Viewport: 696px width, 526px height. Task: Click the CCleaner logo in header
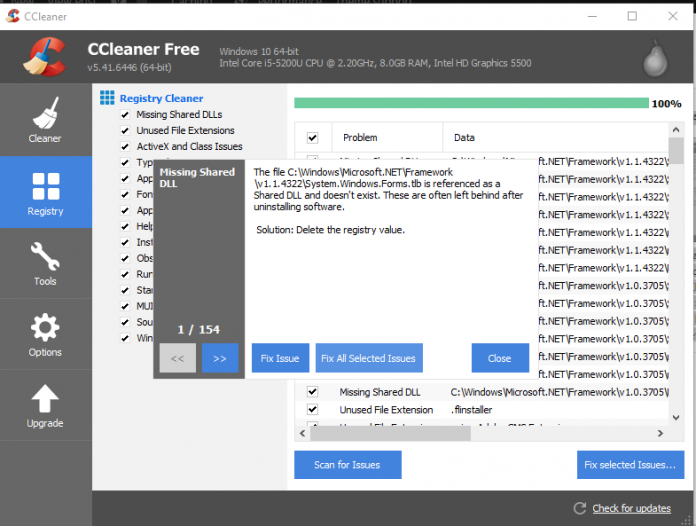tap(45, 57)
